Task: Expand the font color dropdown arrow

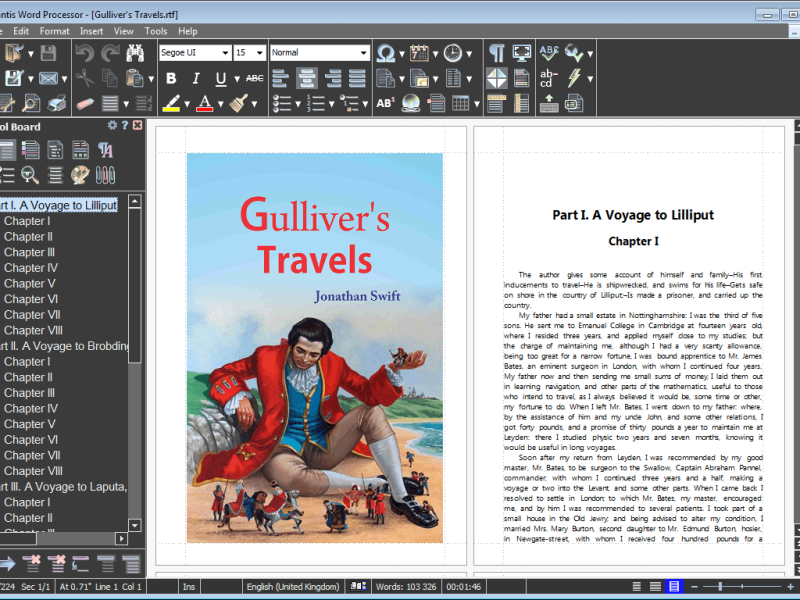Action: [220, 104]
